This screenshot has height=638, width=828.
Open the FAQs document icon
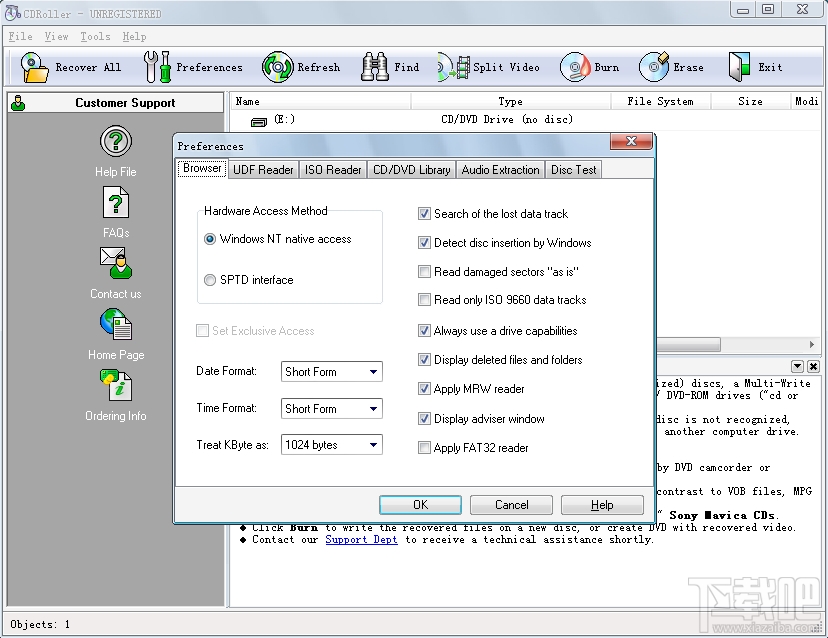(x=116, y=202)
